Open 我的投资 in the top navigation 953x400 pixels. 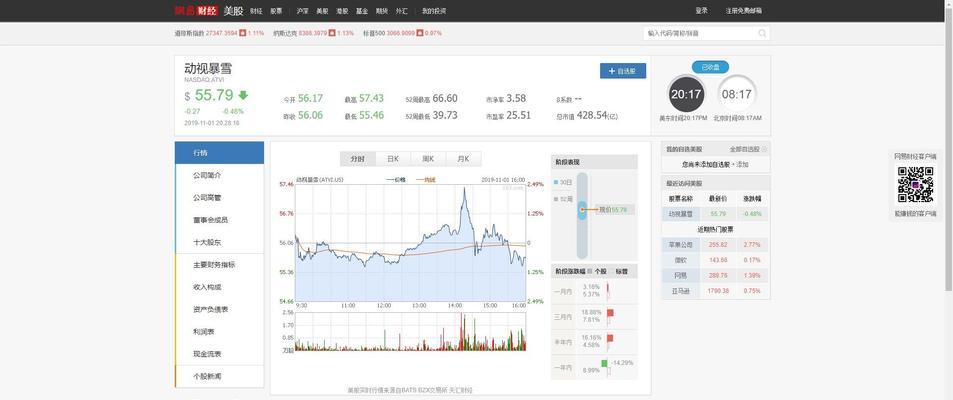pyautogui.click(x=434, y=10)
